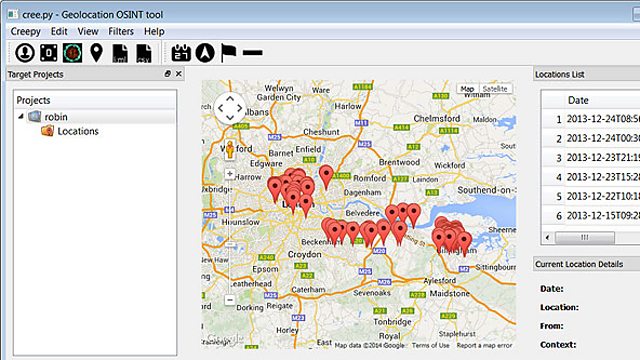Collapse the robin project tree node

pyautogui.click(x=21, y=117)
